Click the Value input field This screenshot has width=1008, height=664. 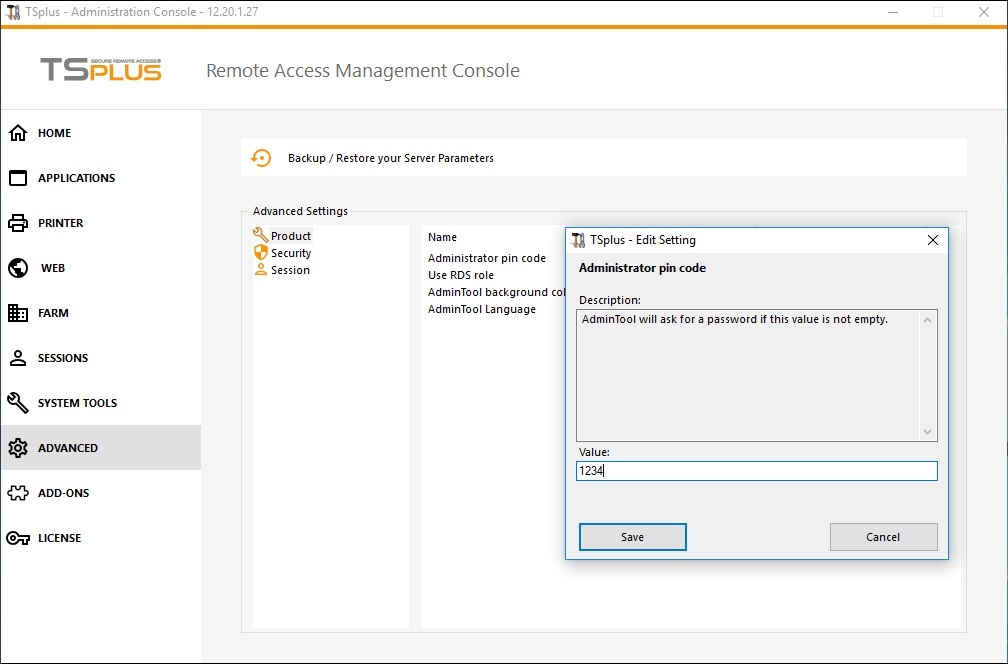coord(756,471)
